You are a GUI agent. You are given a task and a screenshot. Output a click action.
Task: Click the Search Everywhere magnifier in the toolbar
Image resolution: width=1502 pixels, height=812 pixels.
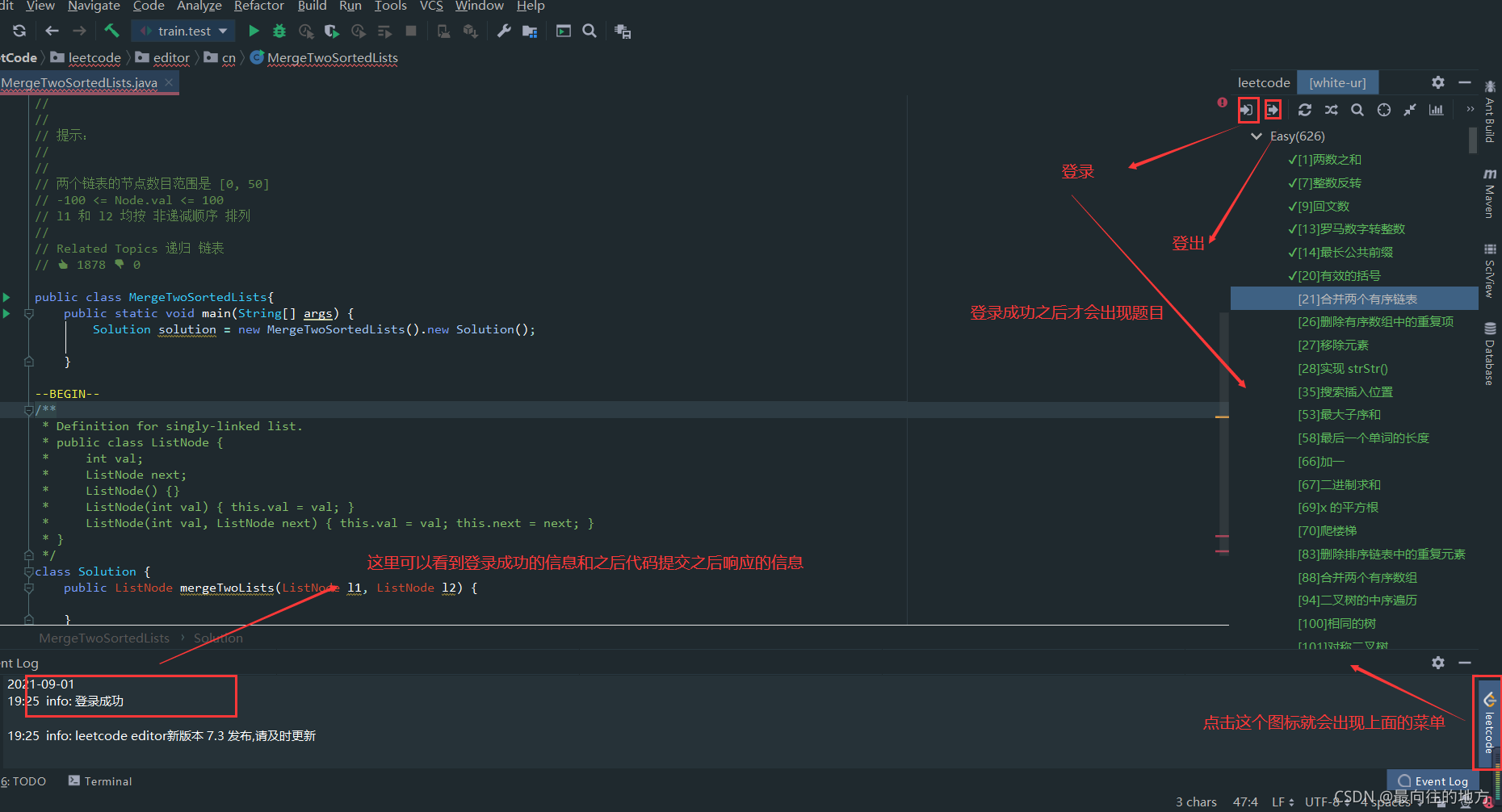click(x=589, y=31)
